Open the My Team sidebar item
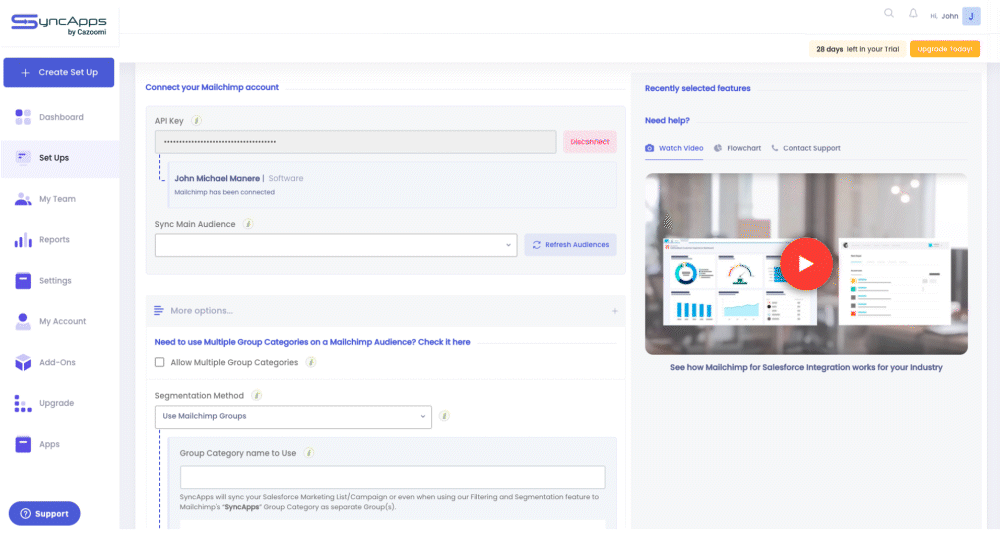Screen dimensions: 1000x542 tap(60, 199)
